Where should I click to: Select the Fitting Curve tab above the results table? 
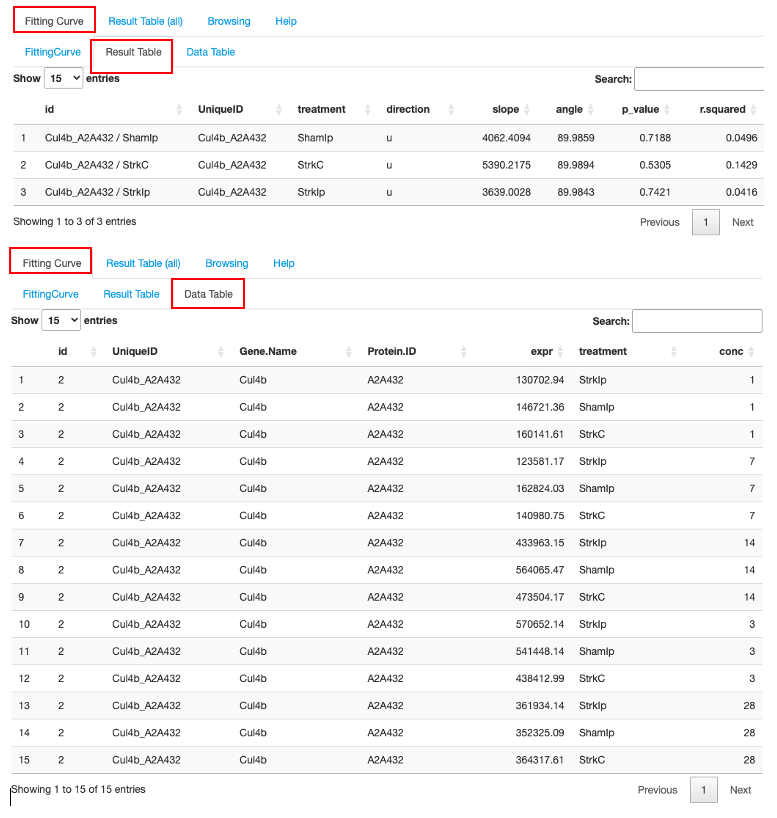coord(54,21)
